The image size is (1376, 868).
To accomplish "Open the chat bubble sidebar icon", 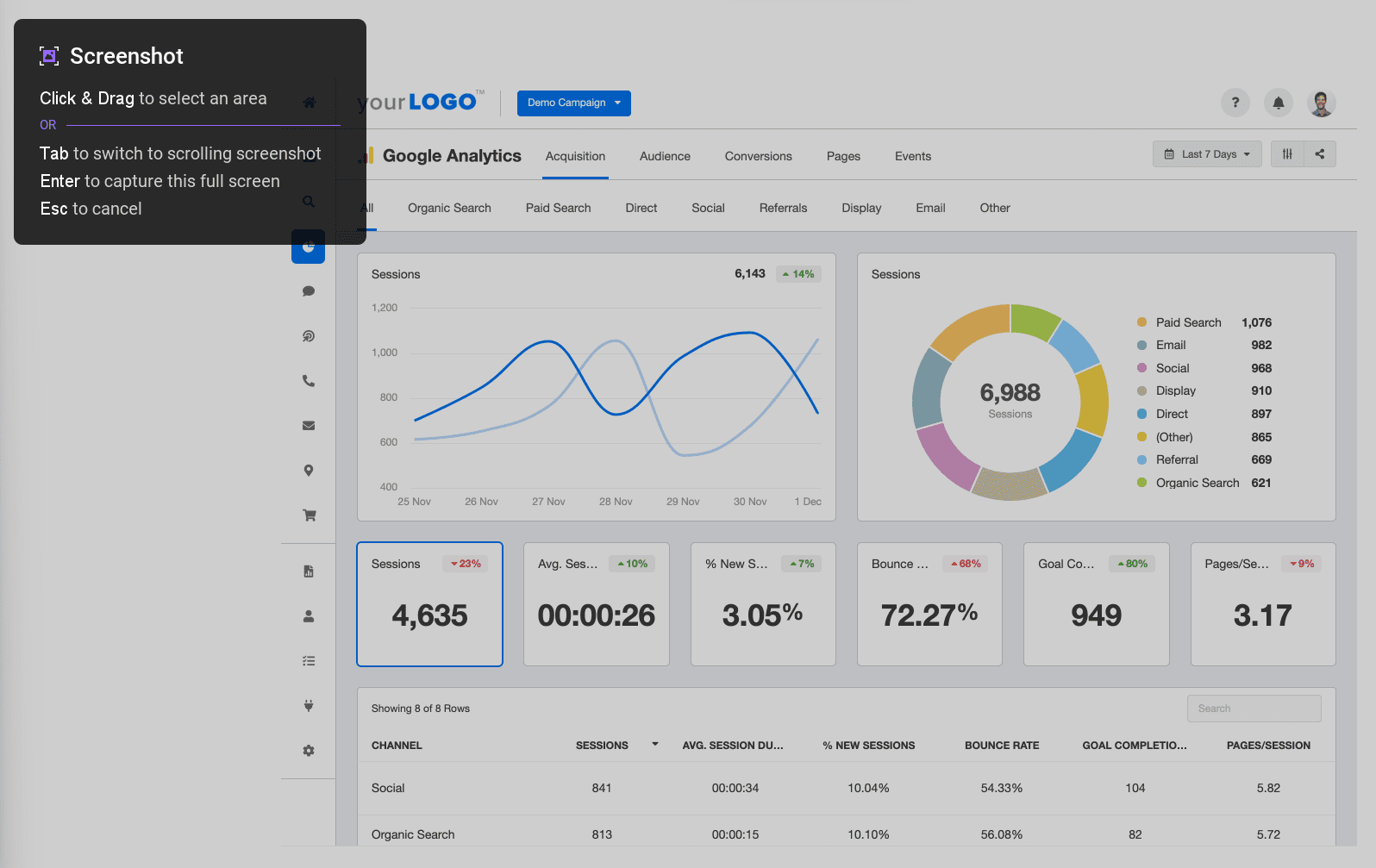I will pos(309,291).
